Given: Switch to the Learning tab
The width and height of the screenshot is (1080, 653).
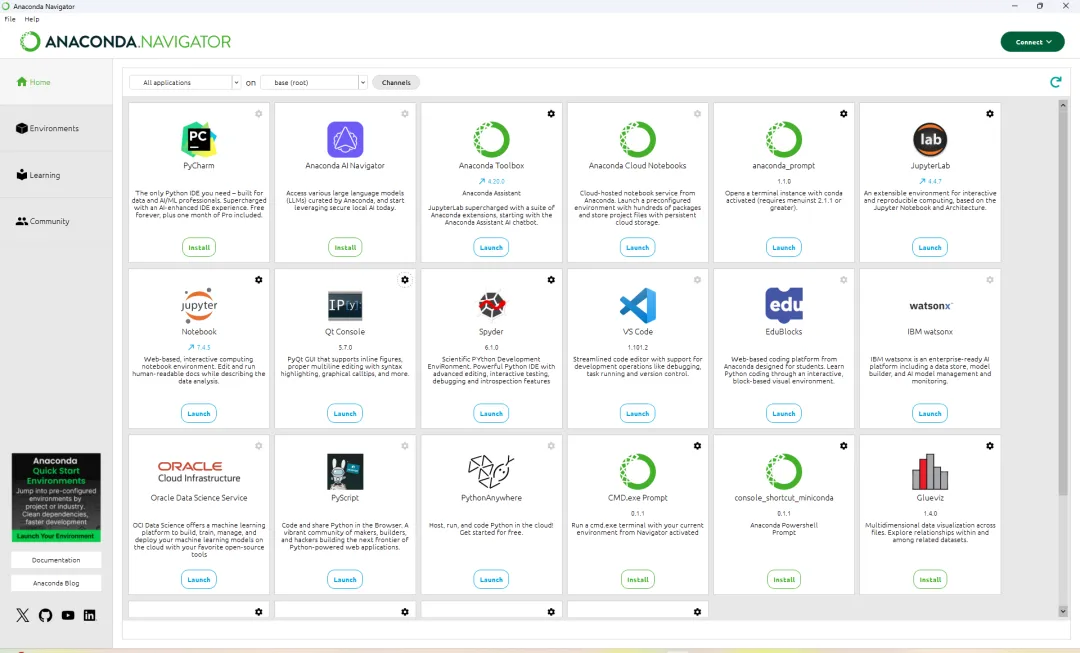Looking at the screenshot, I should point(56,175).
